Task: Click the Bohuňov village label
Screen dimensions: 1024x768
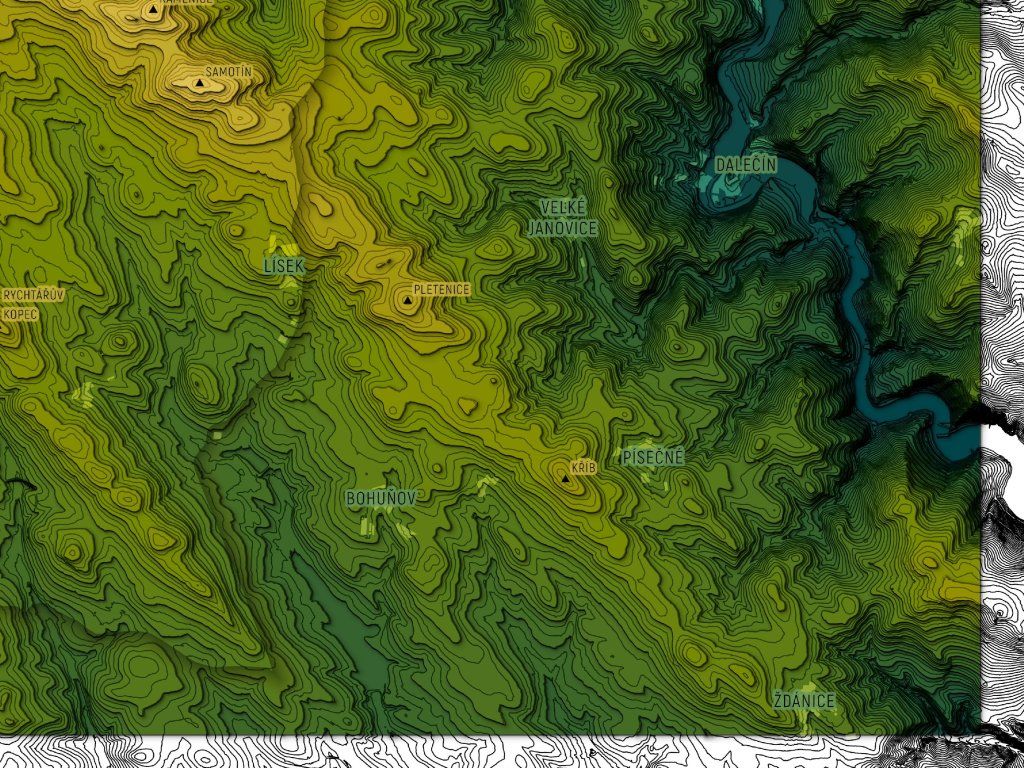Action: point(380,497)
